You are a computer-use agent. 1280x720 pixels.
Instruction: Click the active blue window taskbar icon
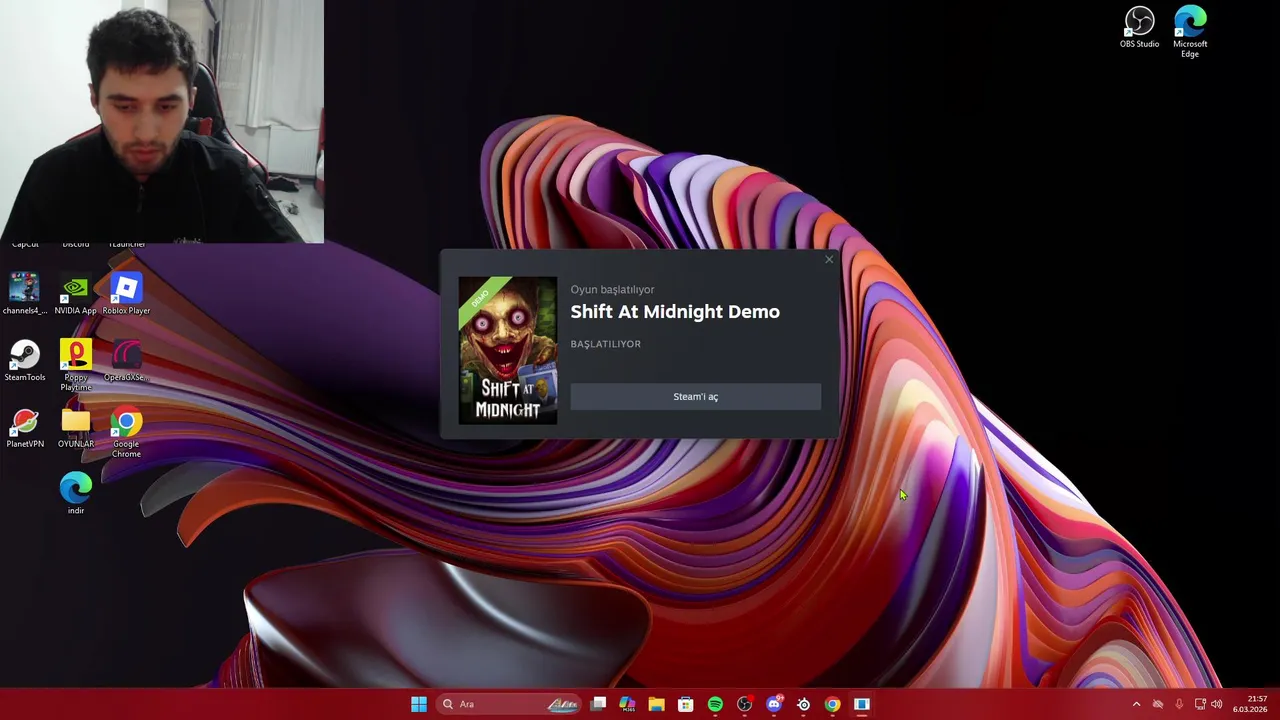click(x=862, y=704)
